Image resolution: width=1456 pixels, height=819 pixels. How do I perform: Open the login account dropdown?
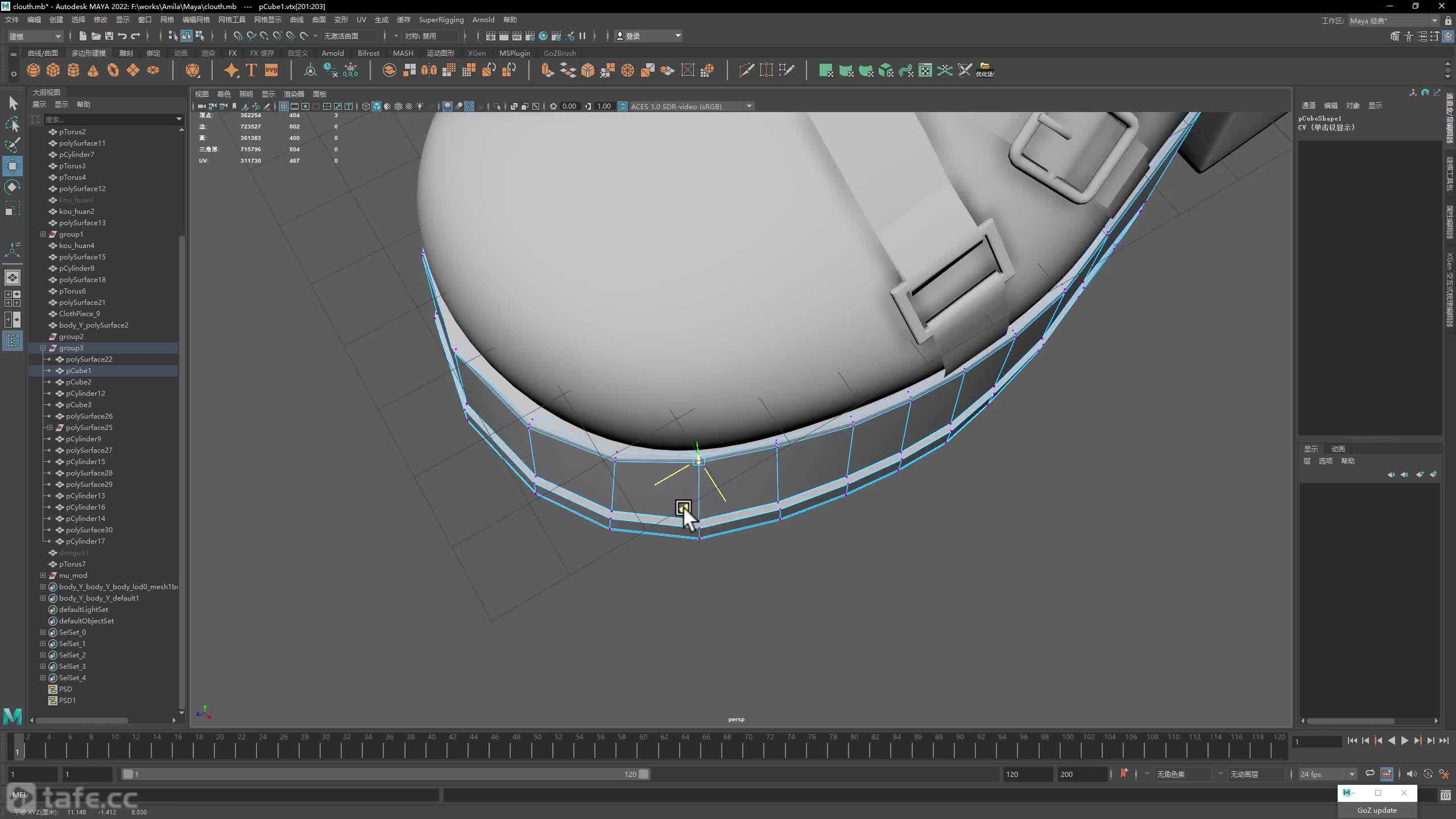(x=648, y=36)
